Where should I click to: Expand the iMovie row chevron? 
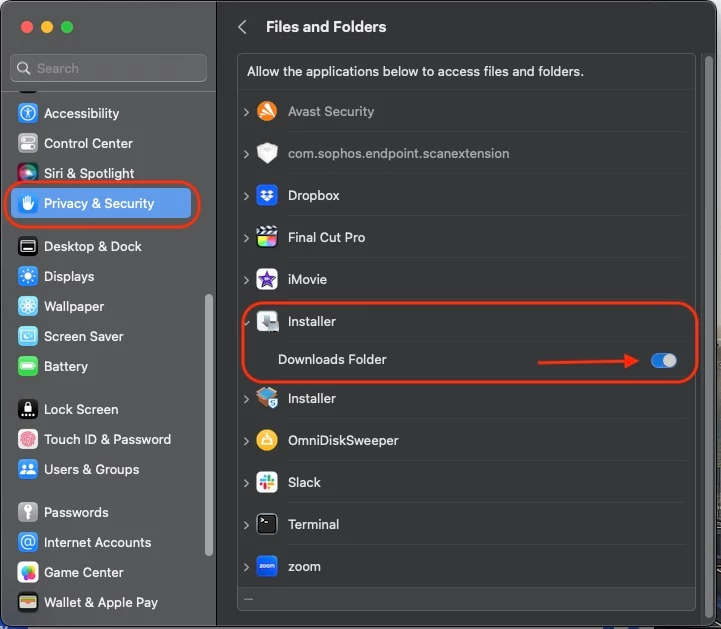tap(246, 280)
